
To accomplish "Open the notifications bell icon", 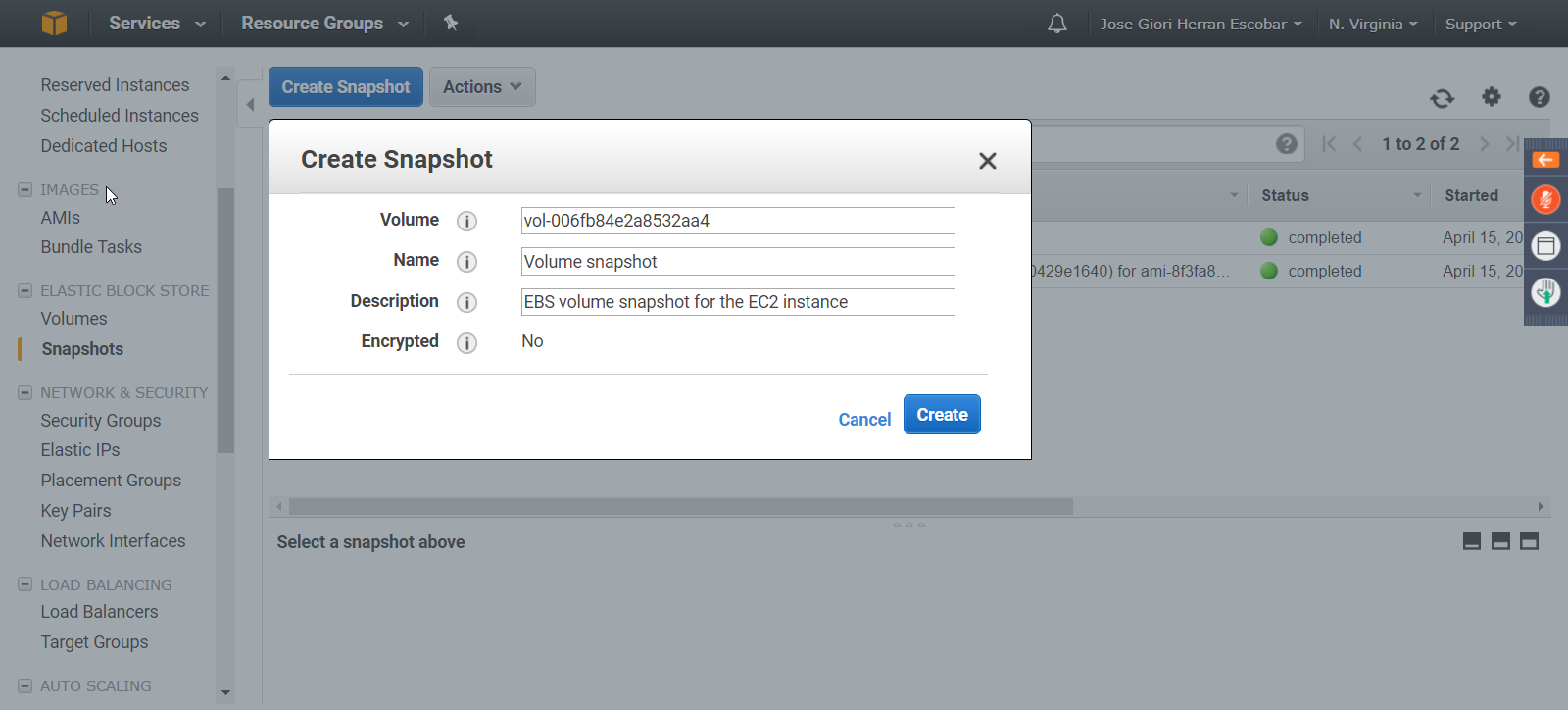I will tap(1056, 24).
